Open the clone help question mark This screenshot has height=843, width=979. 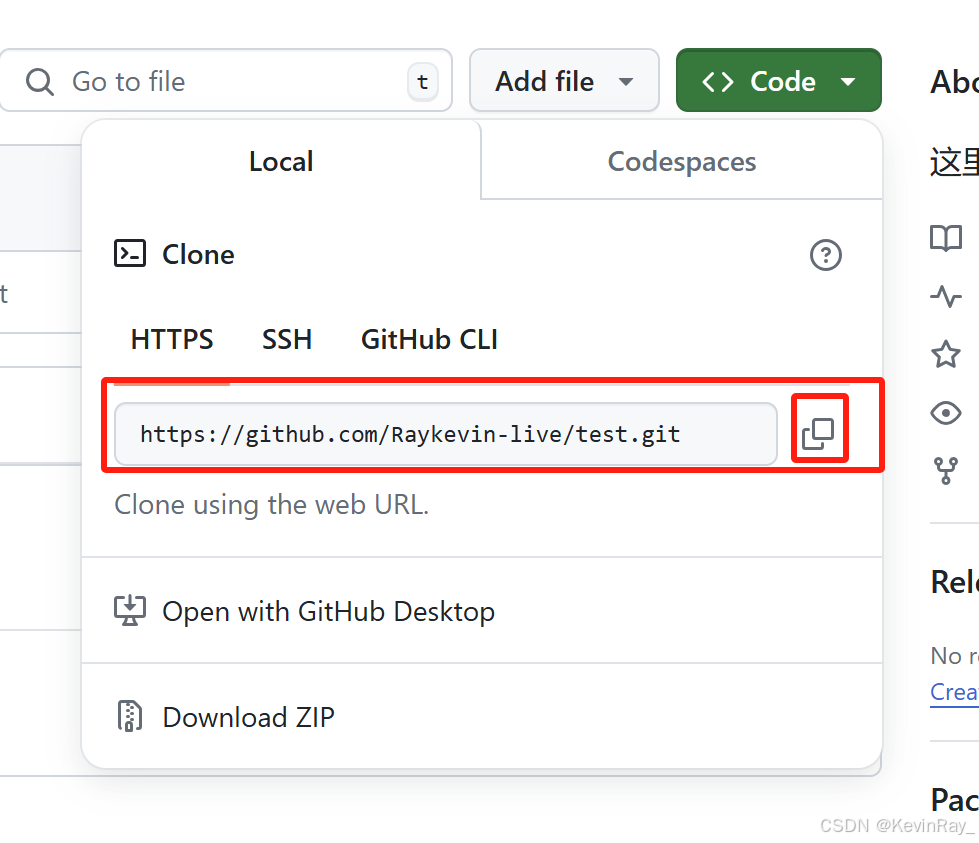(x=825, y=255)
